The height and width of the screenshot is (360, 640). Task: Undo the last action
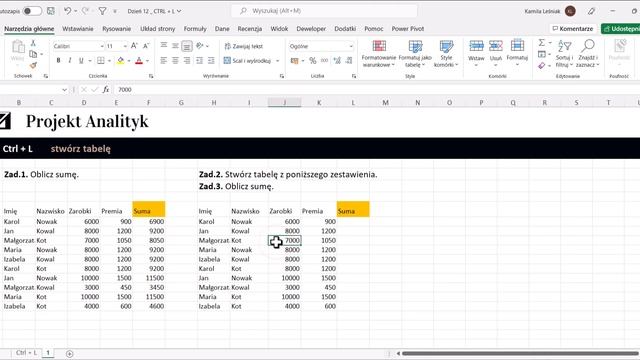[x=67, y=11]
